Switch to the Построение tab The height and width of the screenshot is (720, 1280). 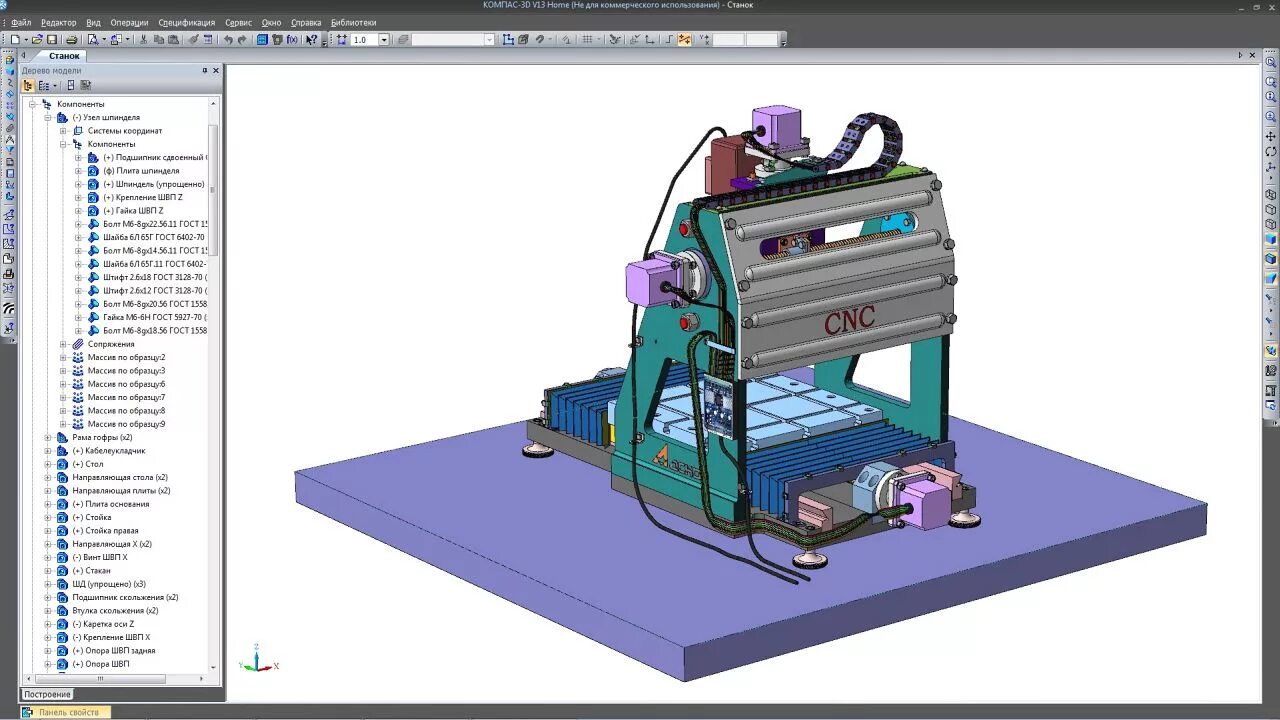pyautogui.click(x=48, y=694)
